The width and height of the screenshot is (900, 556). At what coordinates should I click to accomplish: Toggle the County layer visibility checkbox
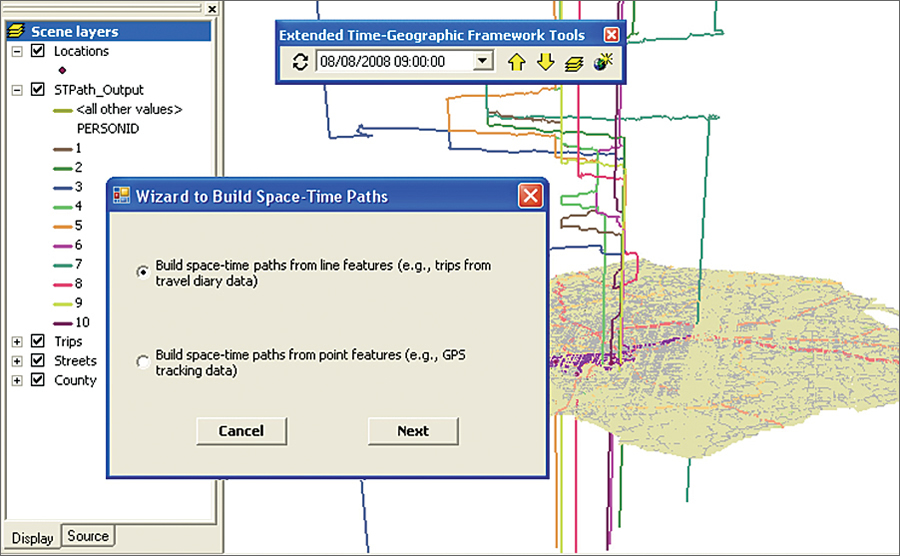pyautogui.click(x=38, y=380)
